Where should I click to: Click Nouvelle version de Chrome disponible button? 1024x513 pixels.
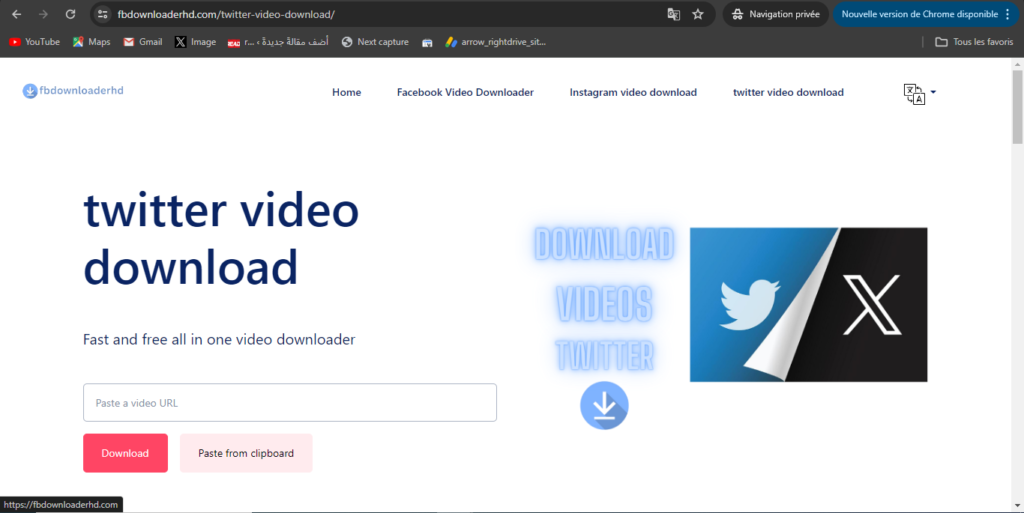point(920,14)
